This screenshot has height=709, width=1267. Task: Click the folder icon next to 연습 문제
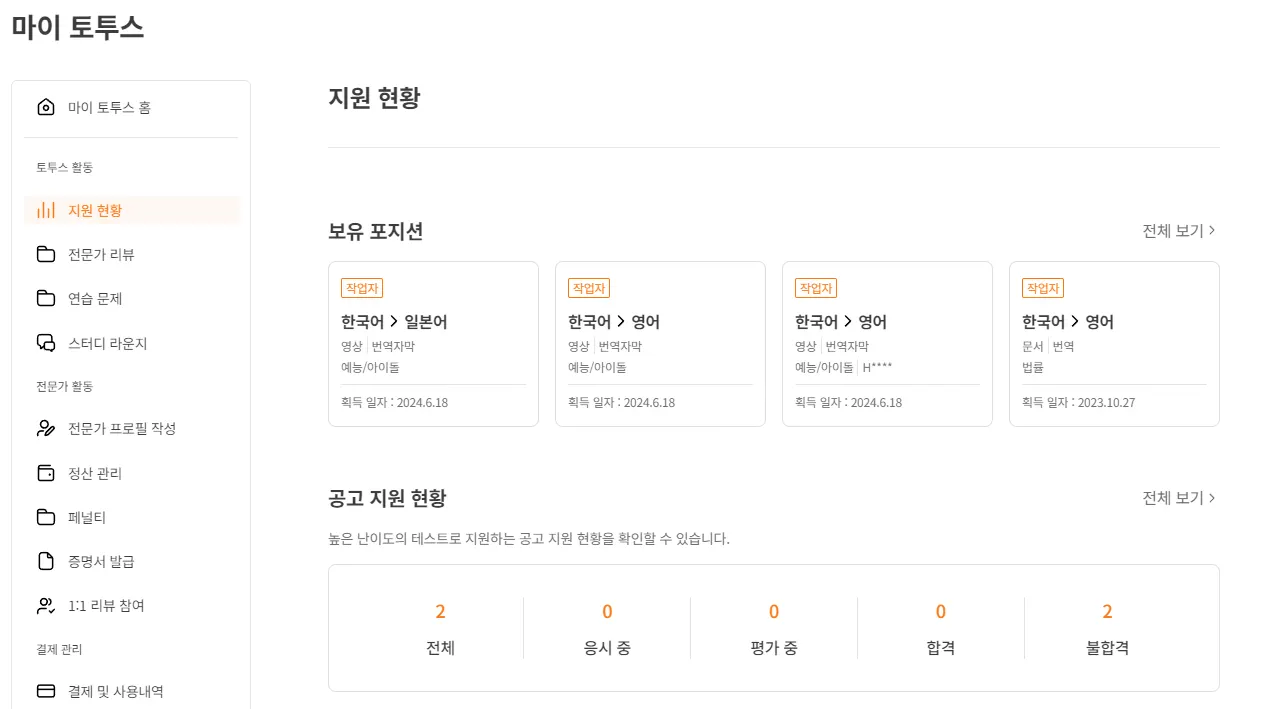(x=45, y=298)
